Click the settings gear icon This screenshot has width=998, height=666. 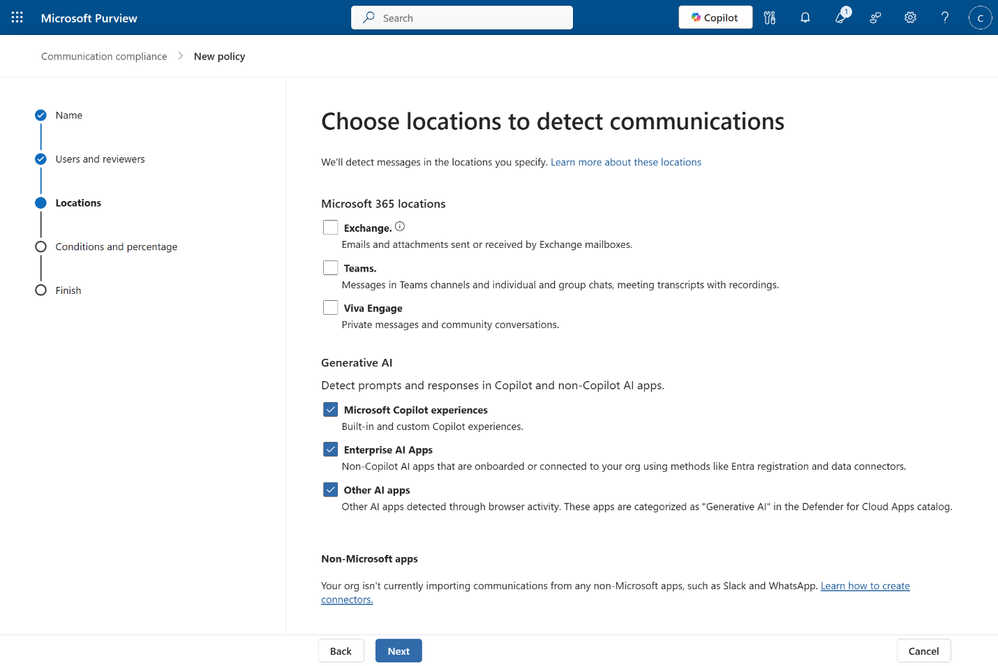(910, 17)
